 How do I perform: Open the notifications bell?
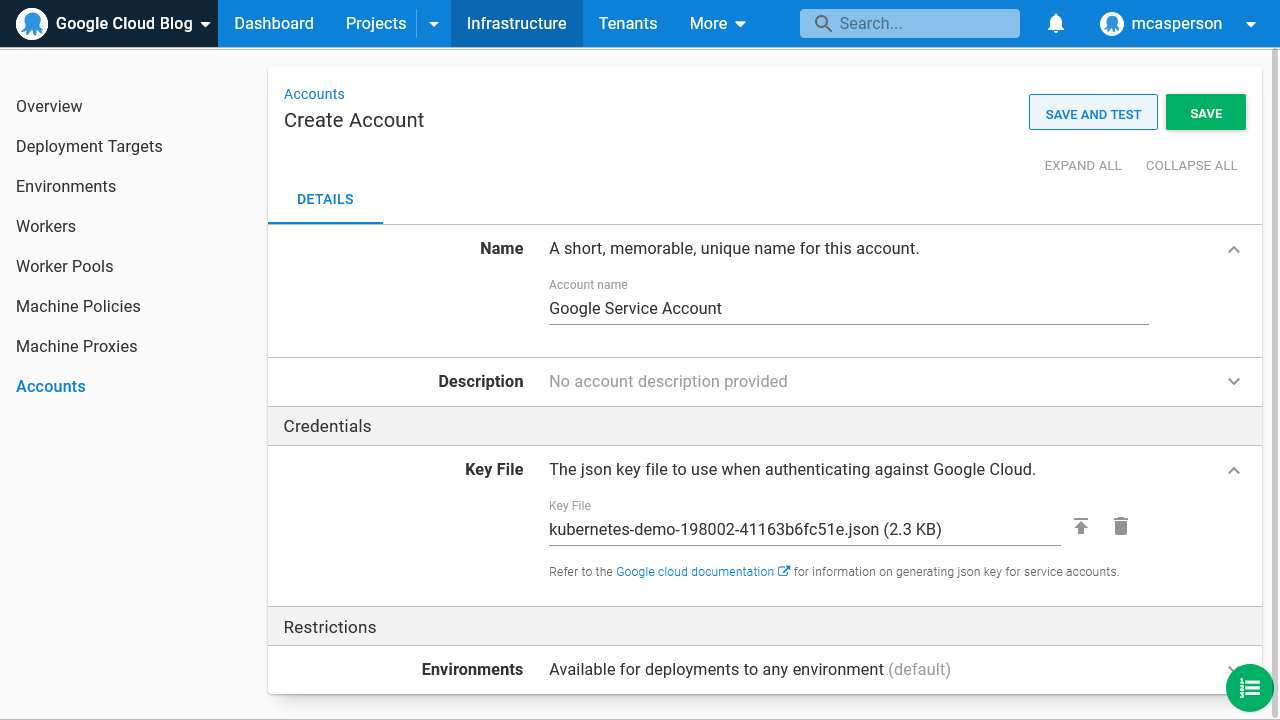1056,23
